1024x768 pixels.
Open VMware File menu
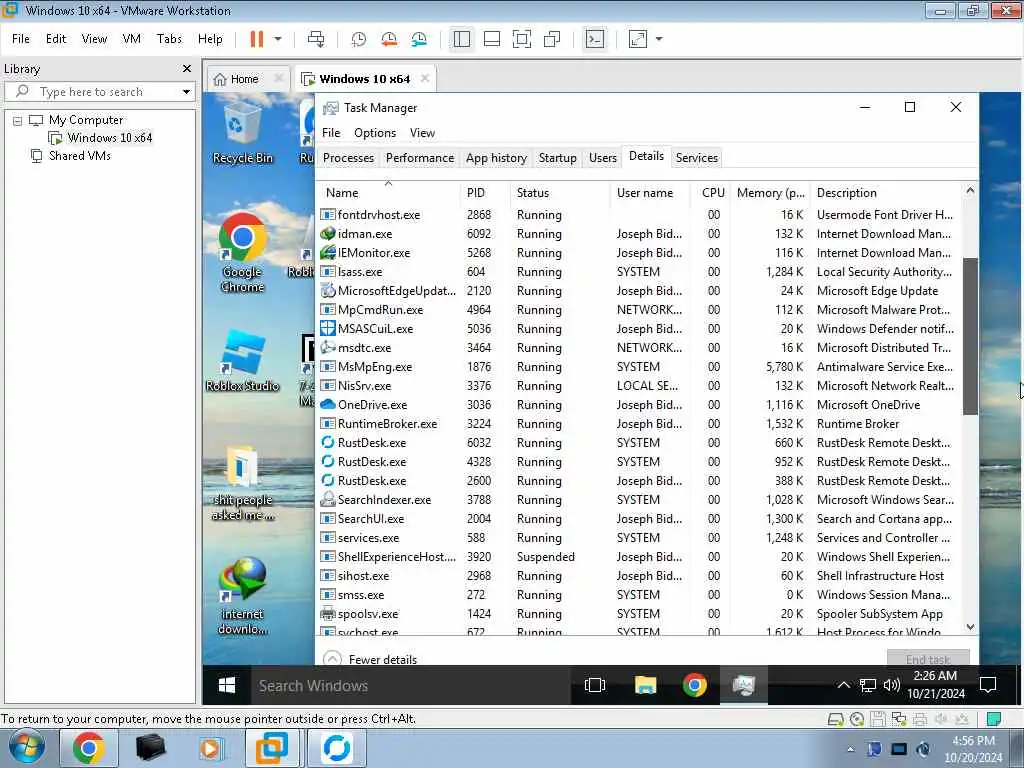pyautogui.click(x=21, y=39)
